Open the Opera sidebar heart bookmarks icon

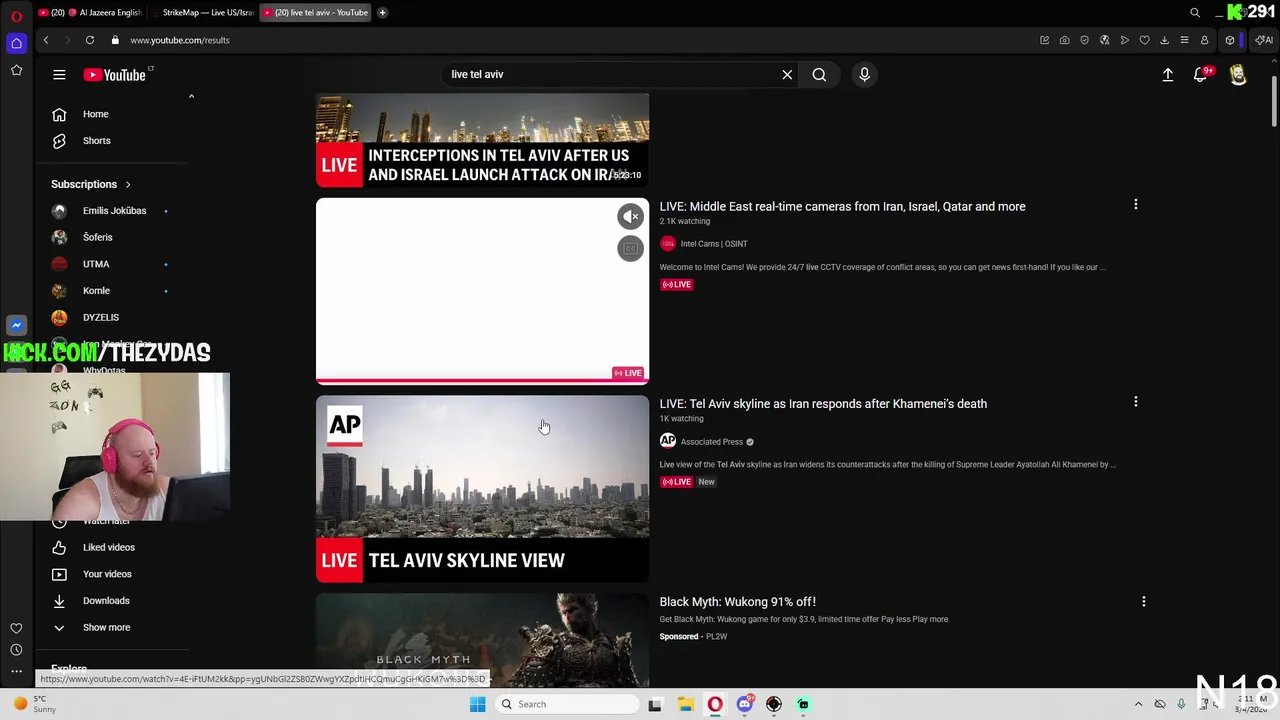tap(16, 628)
